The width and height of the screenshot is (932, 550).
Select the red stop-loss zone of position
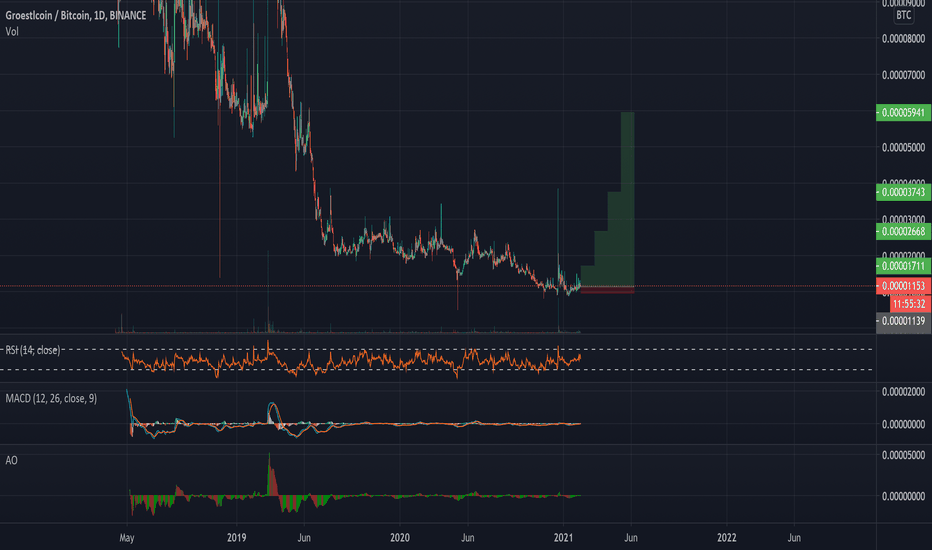[x=607, y=290]
